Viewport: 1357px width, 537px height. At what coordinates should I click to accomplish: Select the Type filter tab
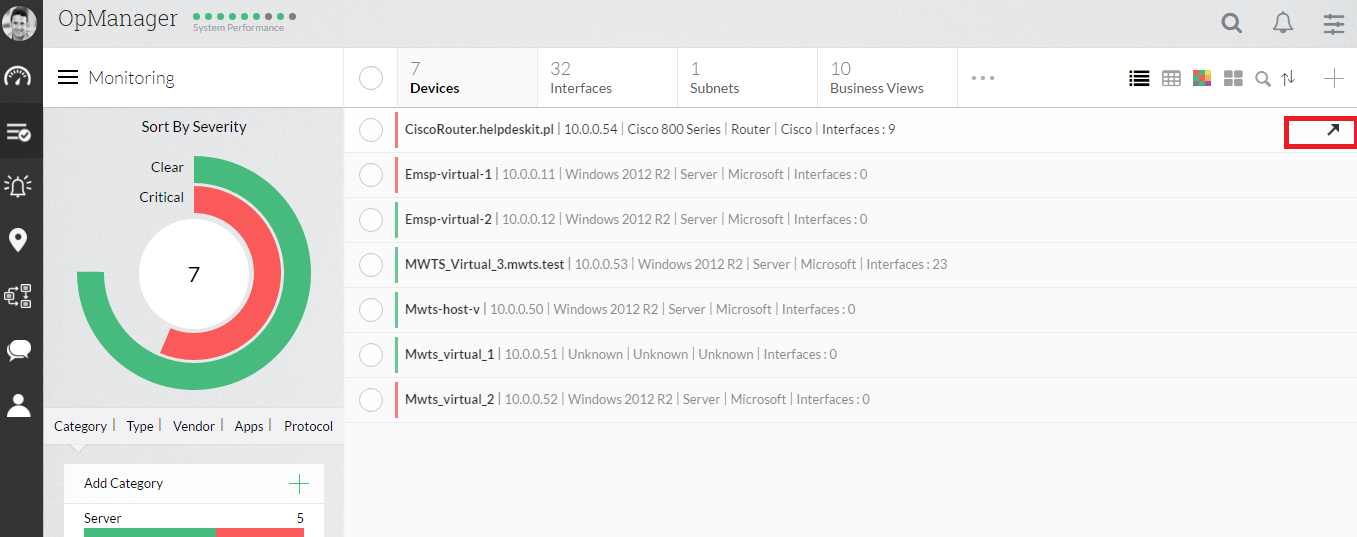click(140, 426)
